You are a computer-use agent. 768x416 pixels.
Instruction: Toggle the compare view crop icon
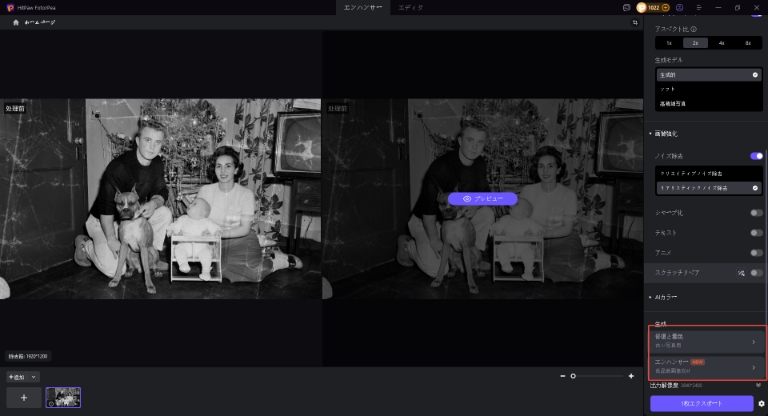tap(635, 23)
